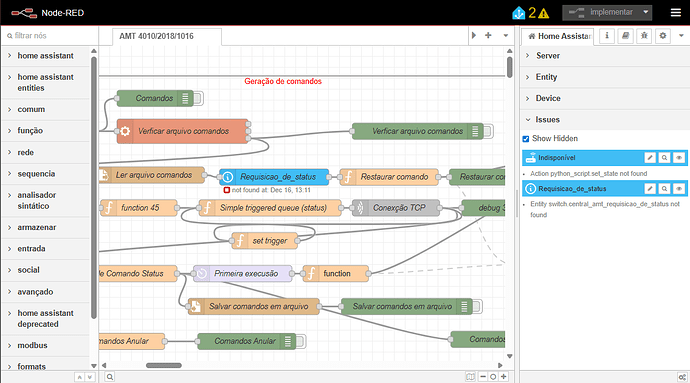Select the Requisicao_de_status node on canvas
Image resolution: width=690 pixels, height=383 pixels.
tap(274, 177)
